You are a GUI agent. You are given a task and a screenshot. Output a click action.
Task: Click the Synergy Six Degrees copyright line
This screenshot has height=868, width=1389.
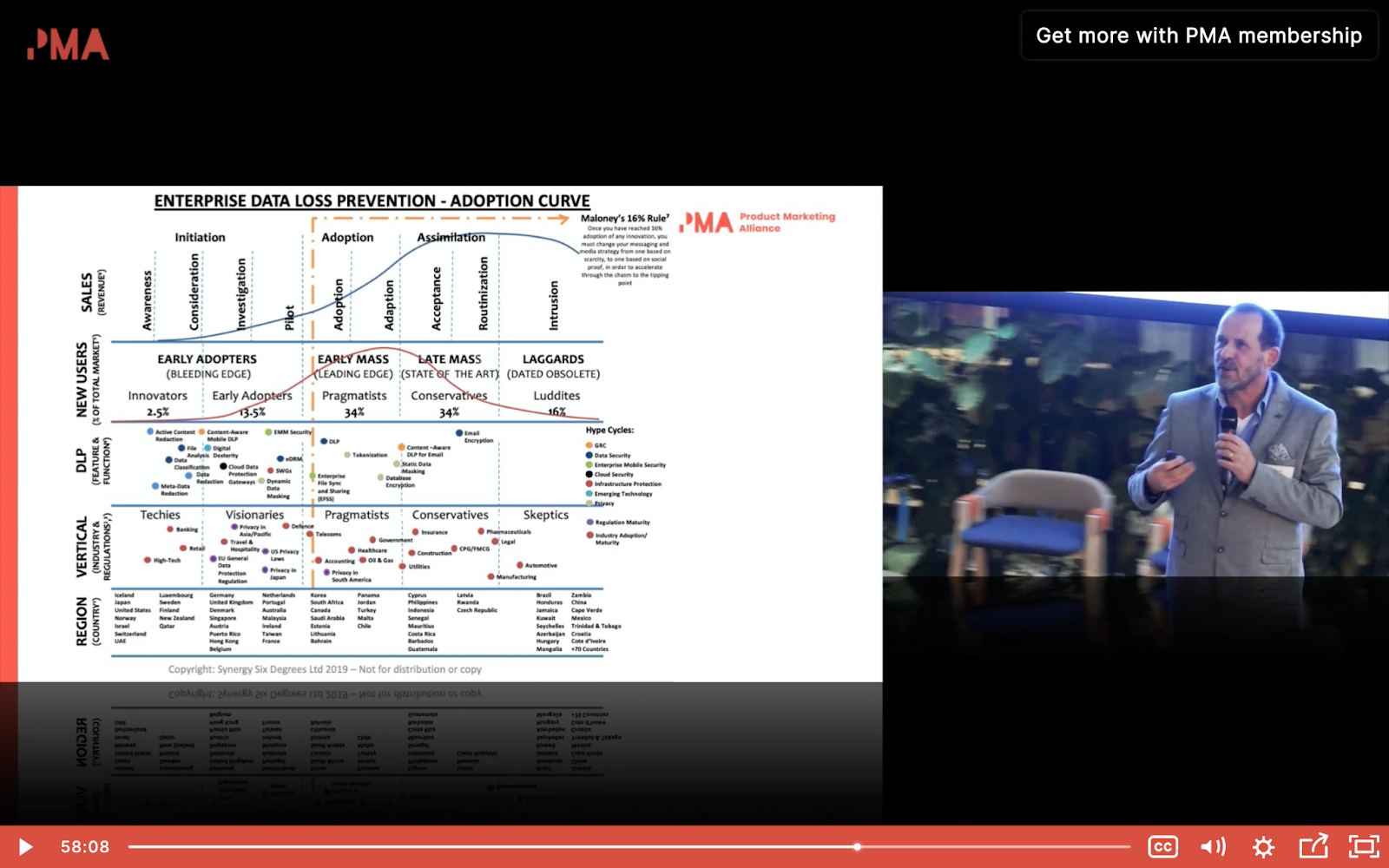[325, 669]
